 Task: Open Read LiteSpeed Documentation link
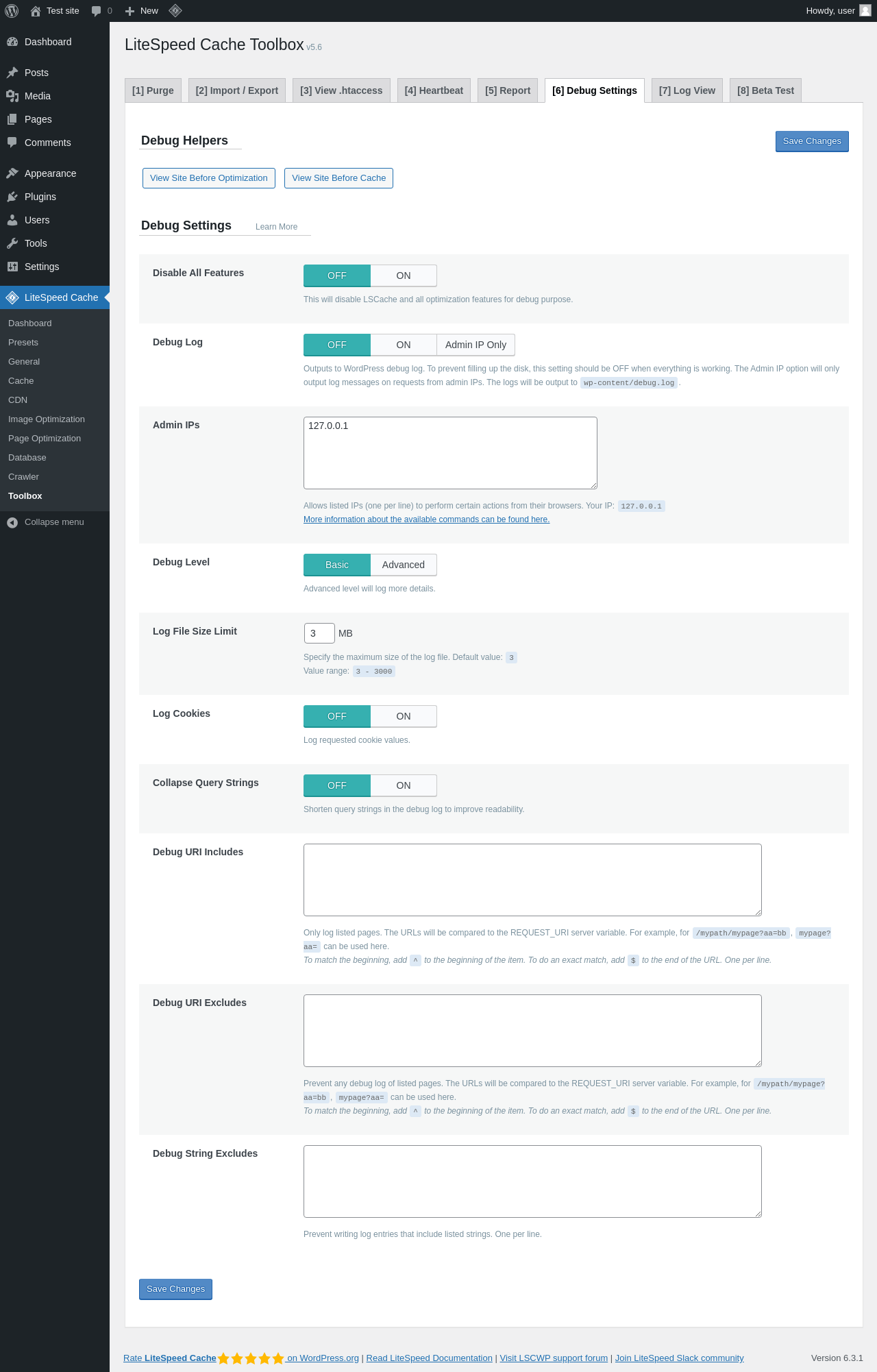(x=430, y=1358)
